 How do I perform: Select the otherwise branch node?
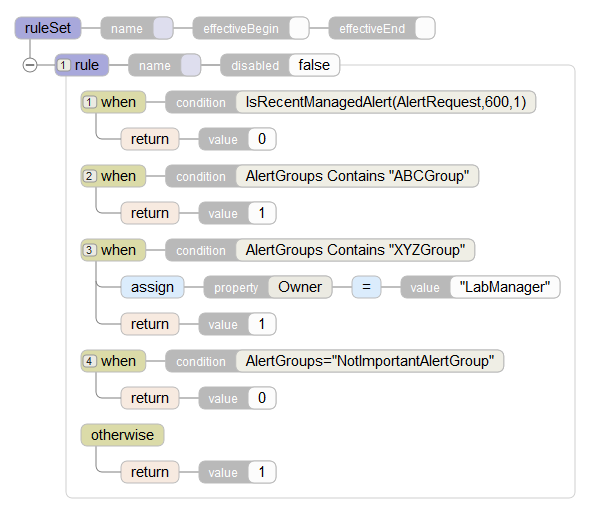122,435
